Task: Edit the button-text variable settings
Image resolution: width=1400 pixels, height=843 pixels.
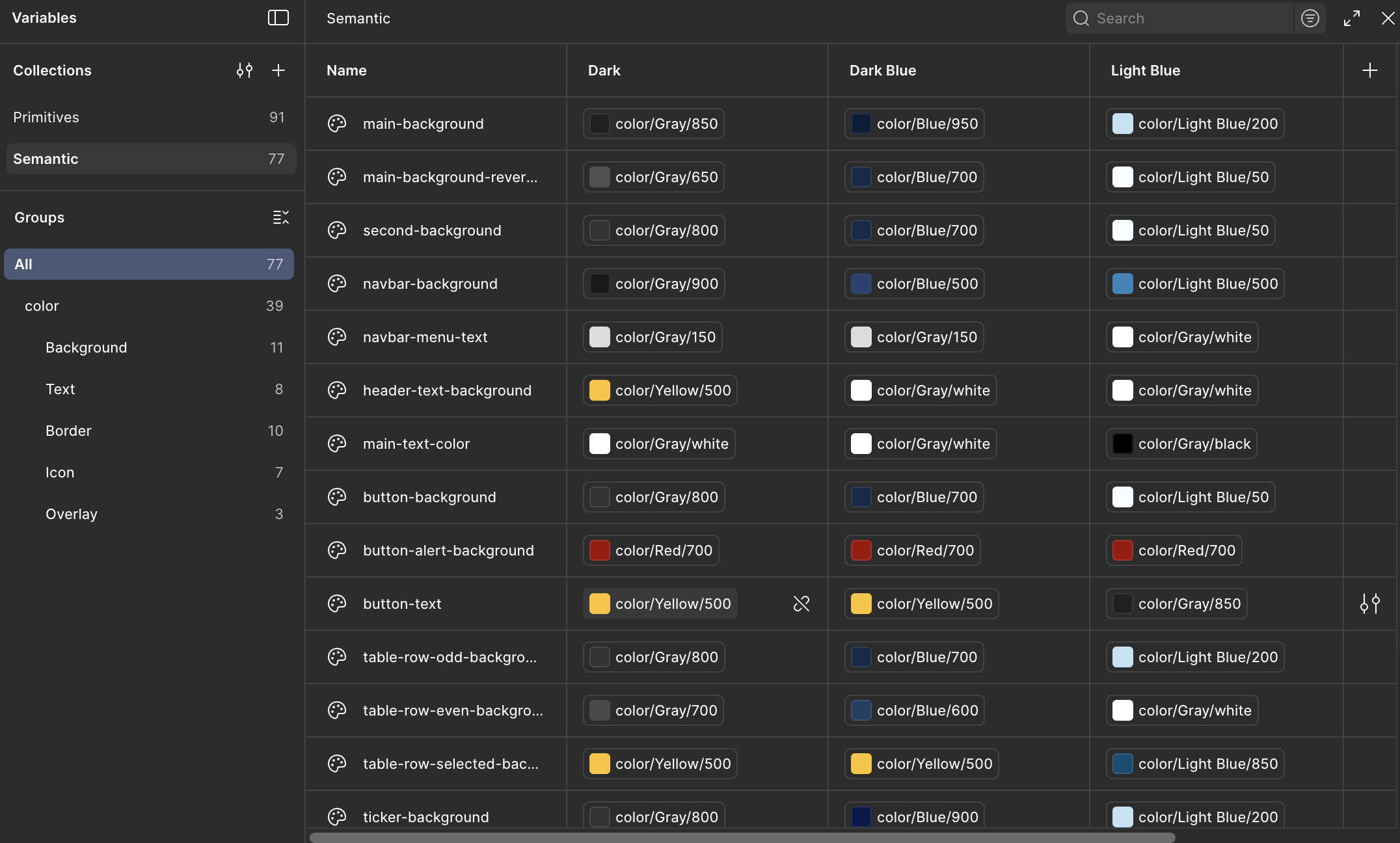Action: point(1370,604)
